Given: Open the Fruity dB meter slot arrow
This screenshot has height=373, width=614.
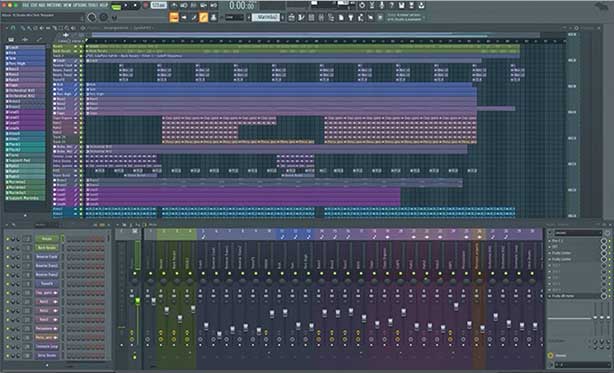Looking at the screenshot, I should (550, 296).
